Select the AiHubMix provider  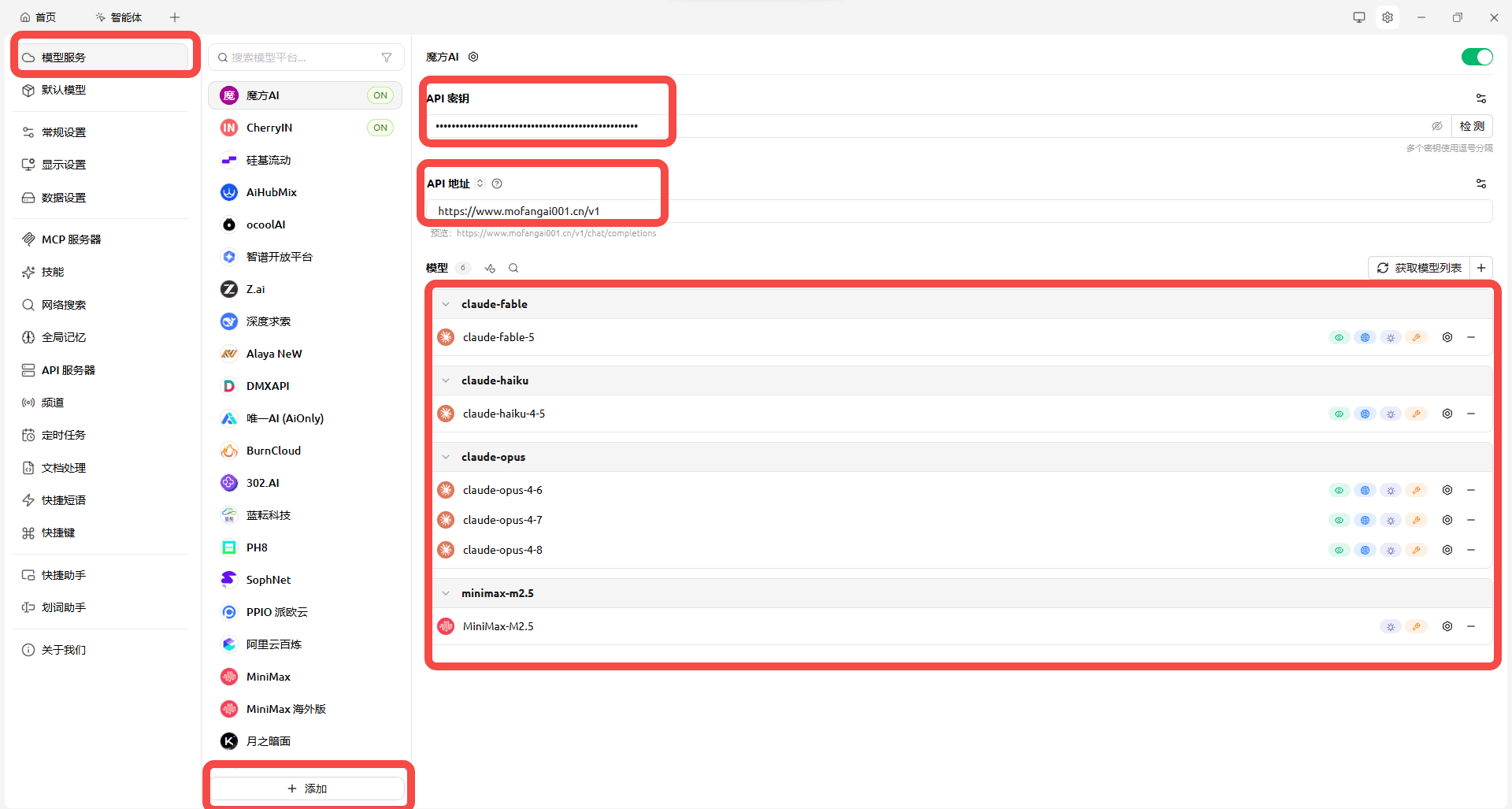coord(306,192)
